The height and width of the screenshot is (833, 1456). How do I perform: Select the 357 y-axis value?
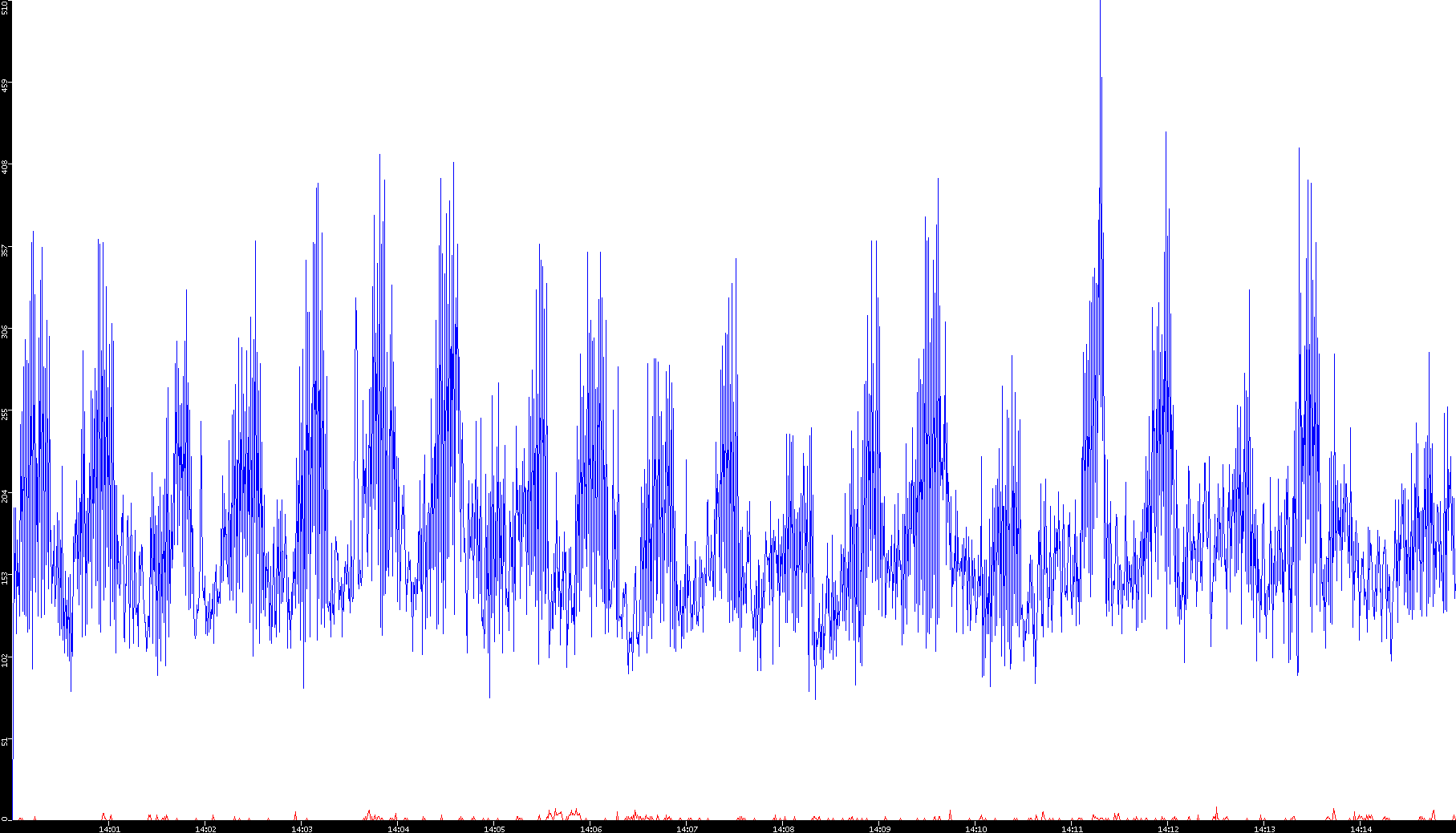(x=5, y=250)
